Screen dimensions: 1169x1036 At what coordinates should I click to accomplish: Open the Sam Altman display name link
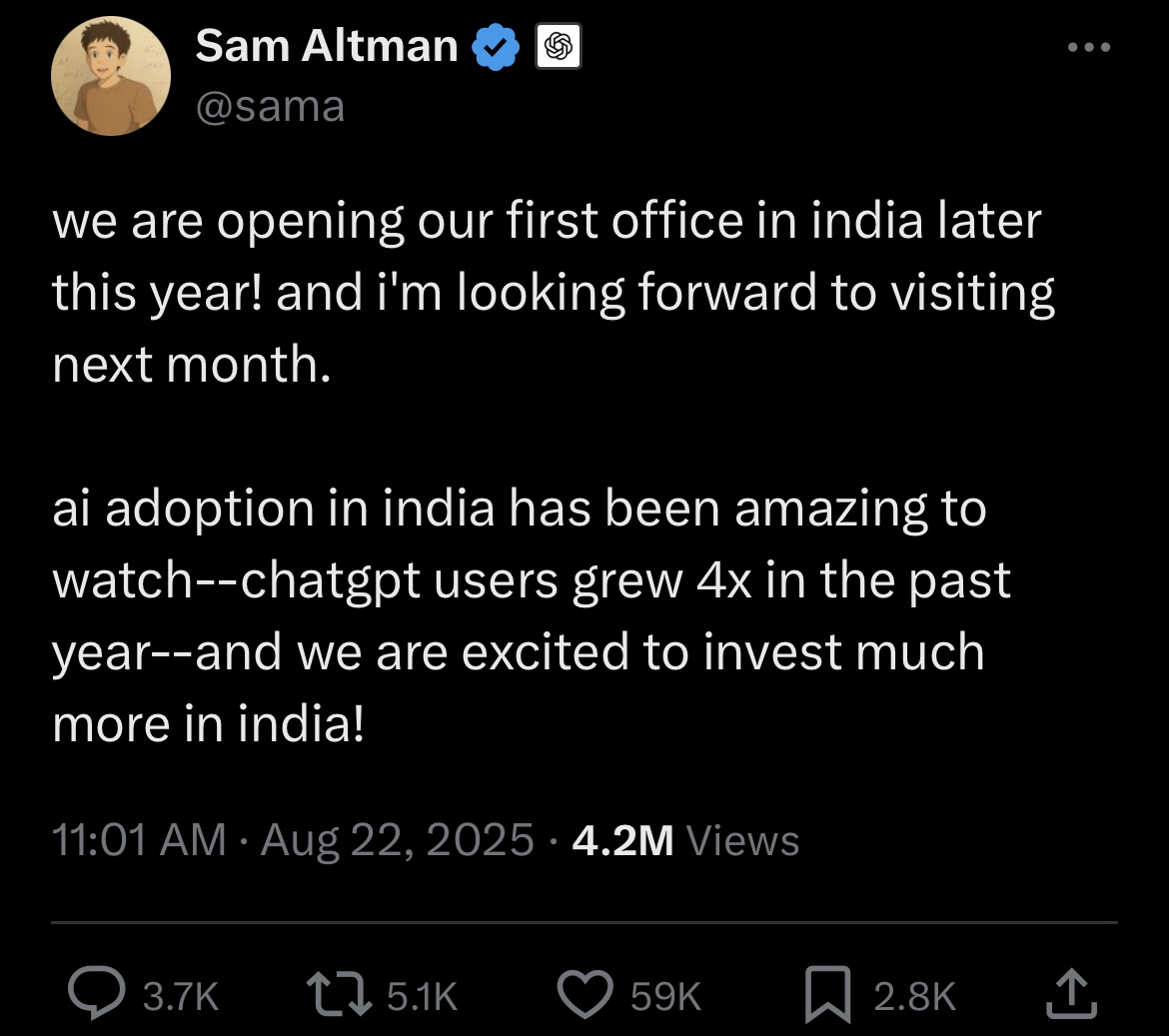[x=327, y=46]
